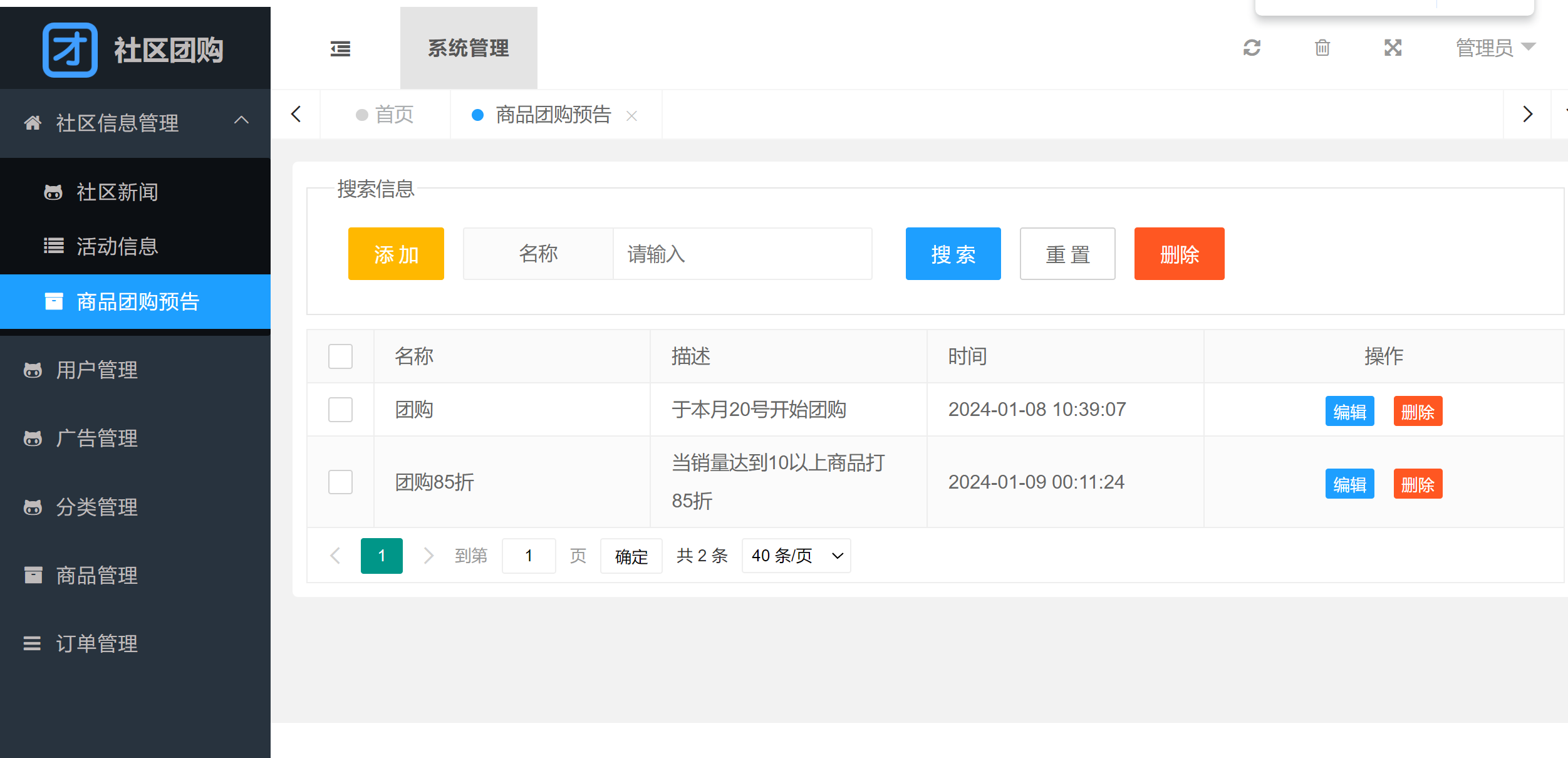Switch to the 首页 tab
This screenshot has width=1568, height=758.
coord(385,115)
